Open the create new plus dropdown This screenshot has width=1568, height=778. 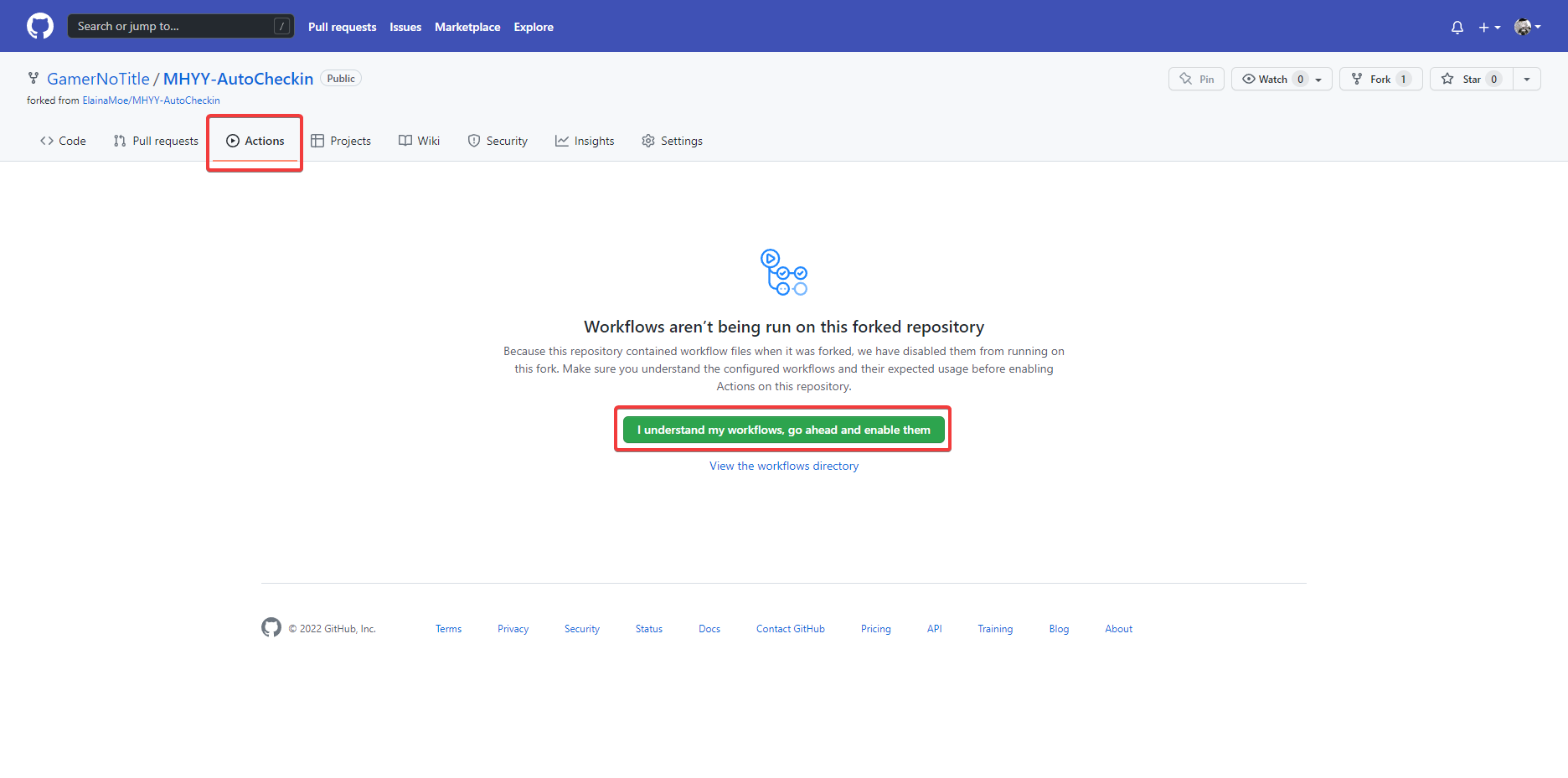tap(1488, 27)
